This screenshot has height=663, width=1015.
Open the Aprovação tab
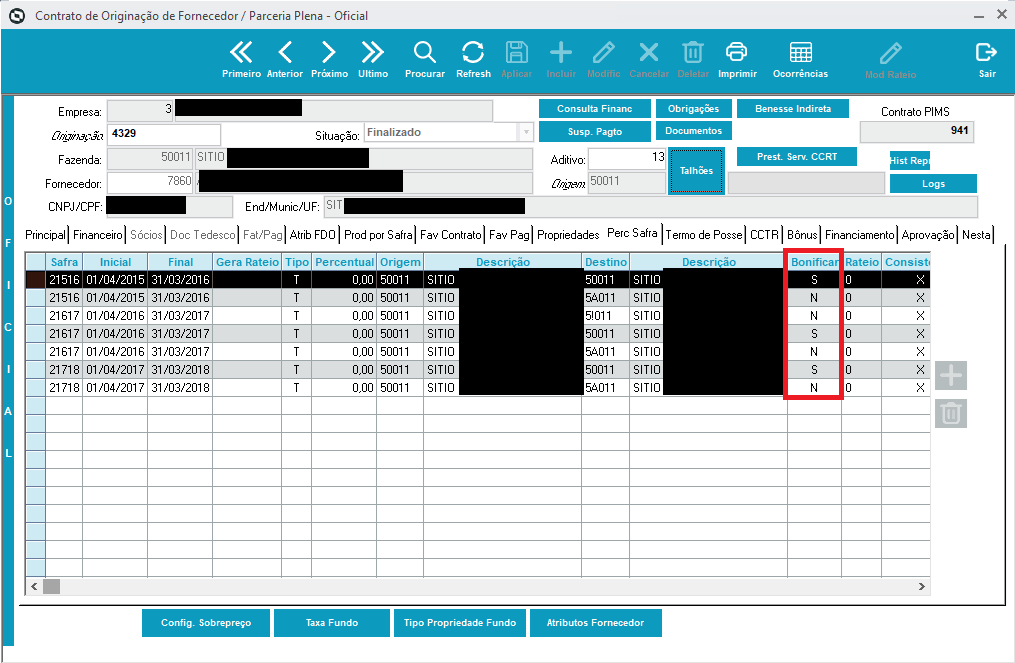pyautogui.click(x=928, y=235)
